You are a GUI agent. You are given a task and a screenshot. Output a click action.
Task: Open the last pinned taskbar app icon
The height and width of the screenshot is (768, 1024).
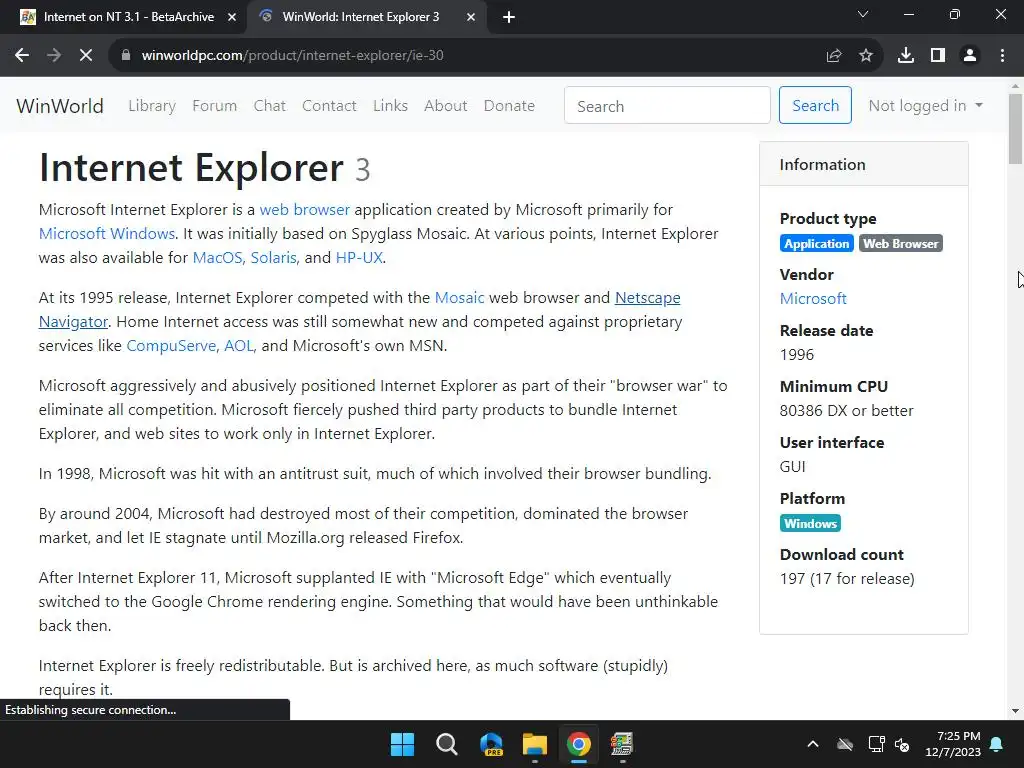[x=622, y=744]
